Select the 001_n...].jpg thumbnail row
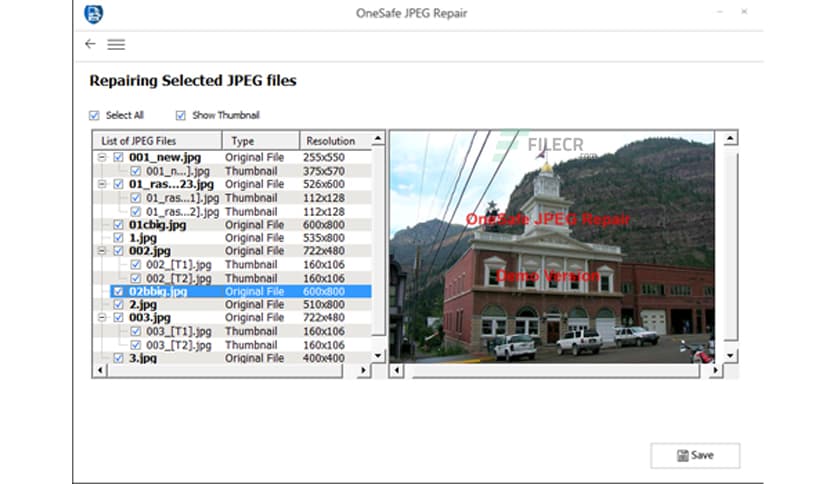This screenshot has height=484, width=836. (x=232, y=171)
